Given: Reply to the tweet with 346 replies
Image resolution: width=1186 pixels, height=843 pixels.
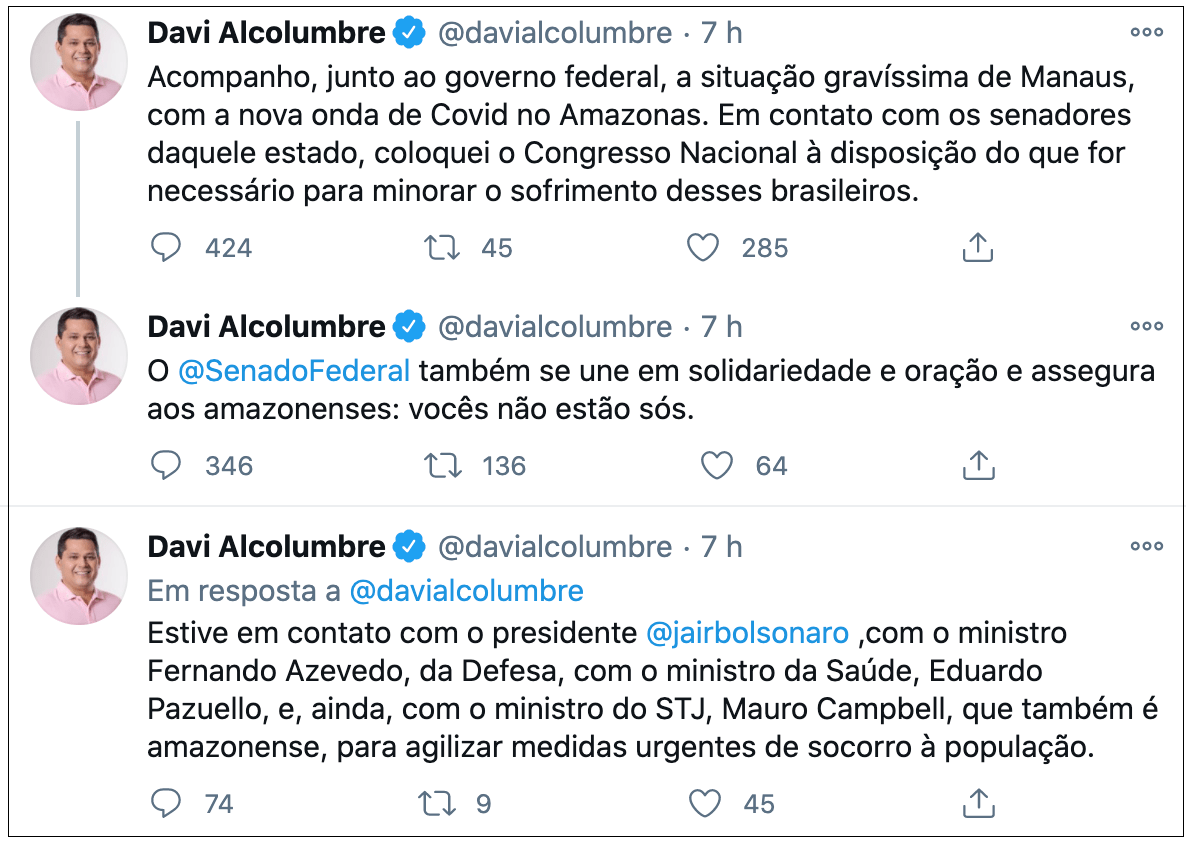Looking at the screenshot, I should pyautogui.click(x=166, y=465).
